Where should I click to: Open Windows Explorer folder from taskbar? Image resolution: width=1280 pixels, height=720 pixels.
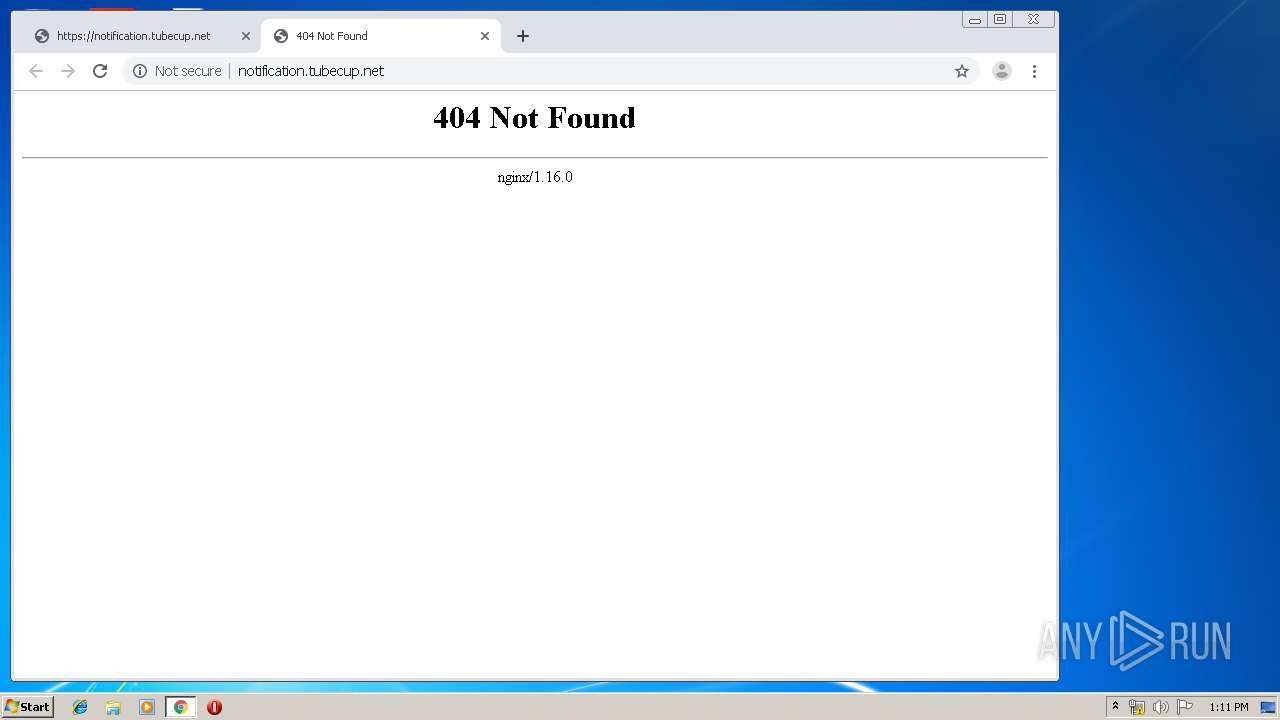click(113, 707)
